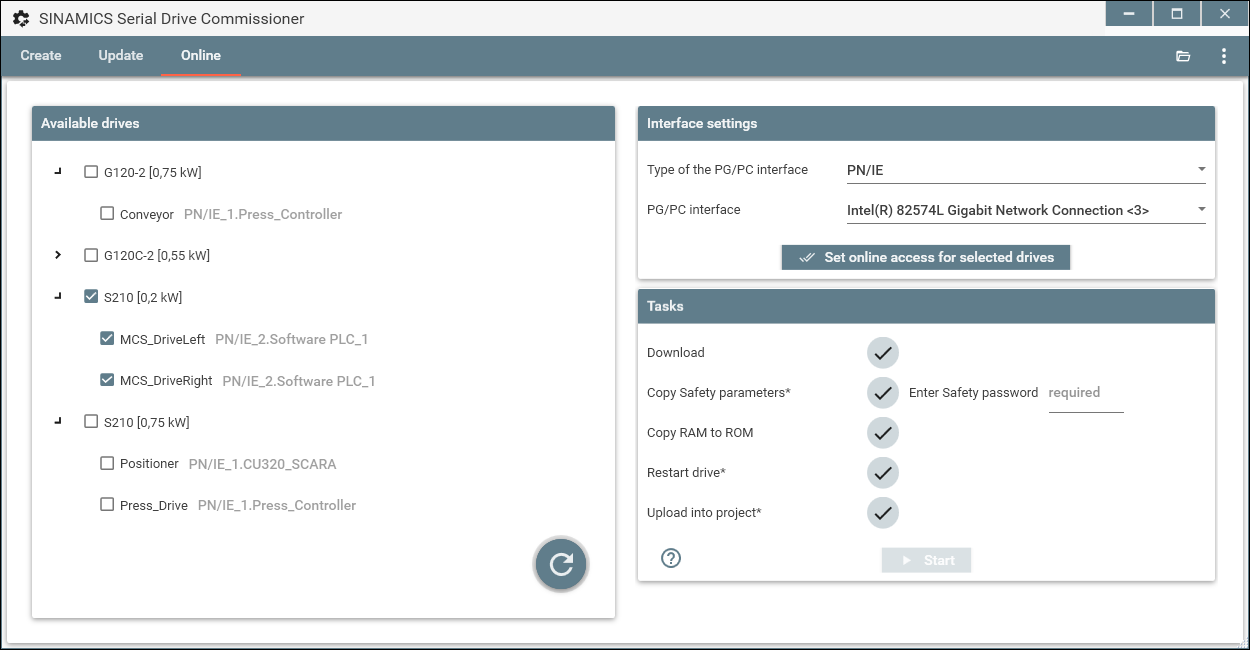
Task: Collapse the S210 [0,75 kW] tree node
Action: [59, 422]
